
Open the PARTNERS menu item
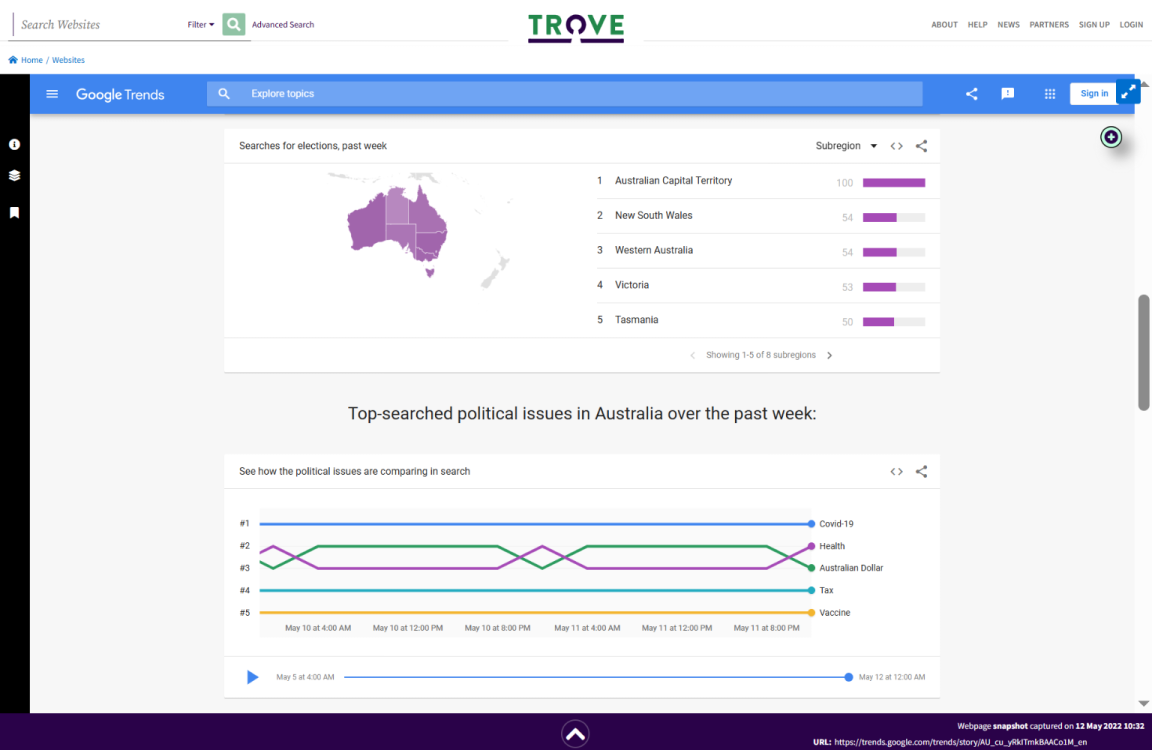pyautogui.click(x=1049, y=24)
